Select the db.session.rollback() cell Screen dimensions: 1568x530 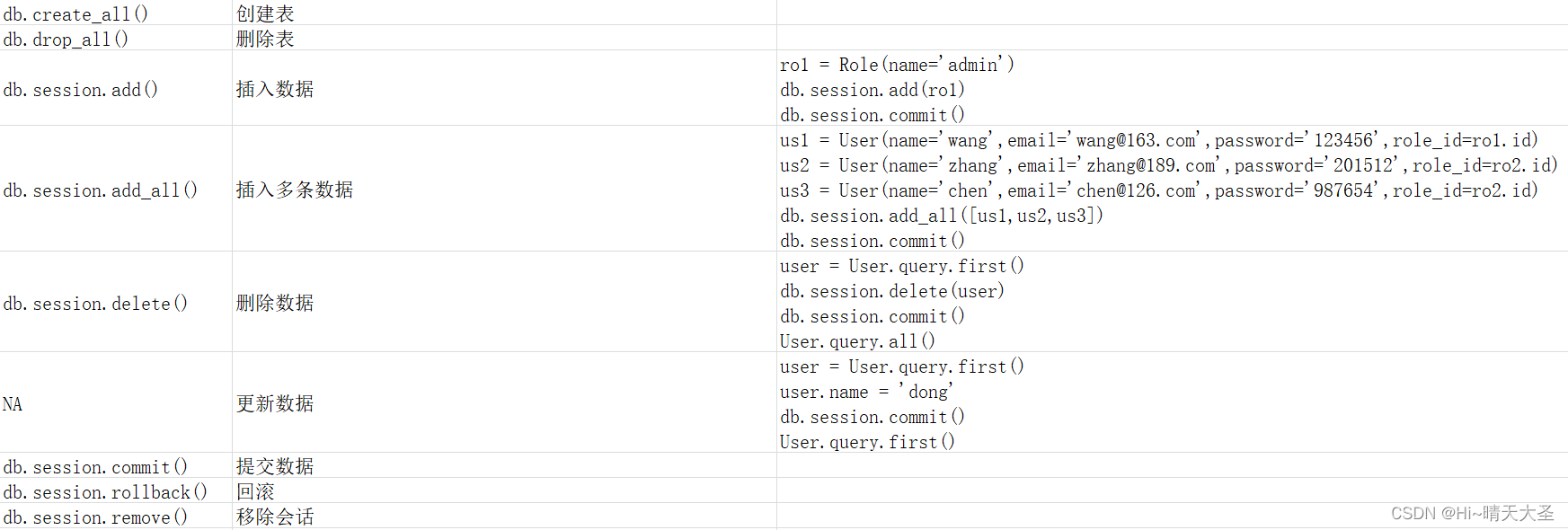[105, 492]
